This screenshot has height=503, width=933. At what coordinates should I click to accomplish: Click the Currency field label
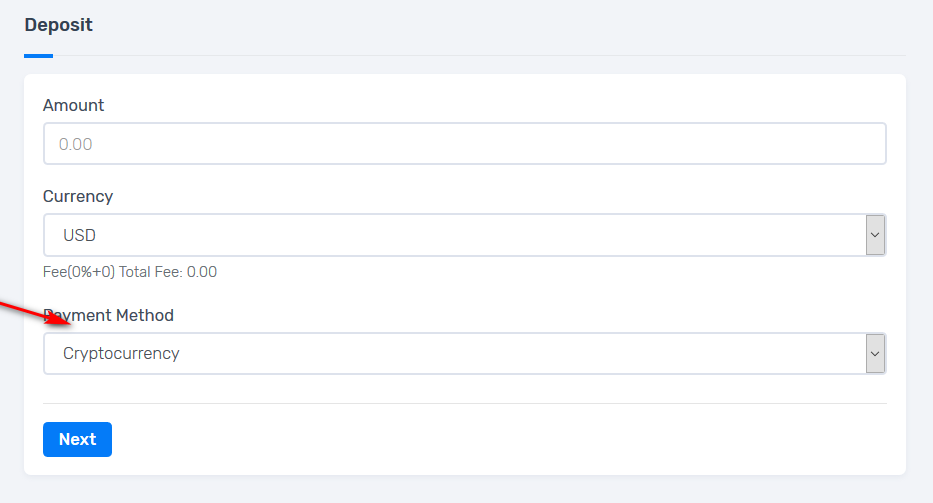point(78,196)
